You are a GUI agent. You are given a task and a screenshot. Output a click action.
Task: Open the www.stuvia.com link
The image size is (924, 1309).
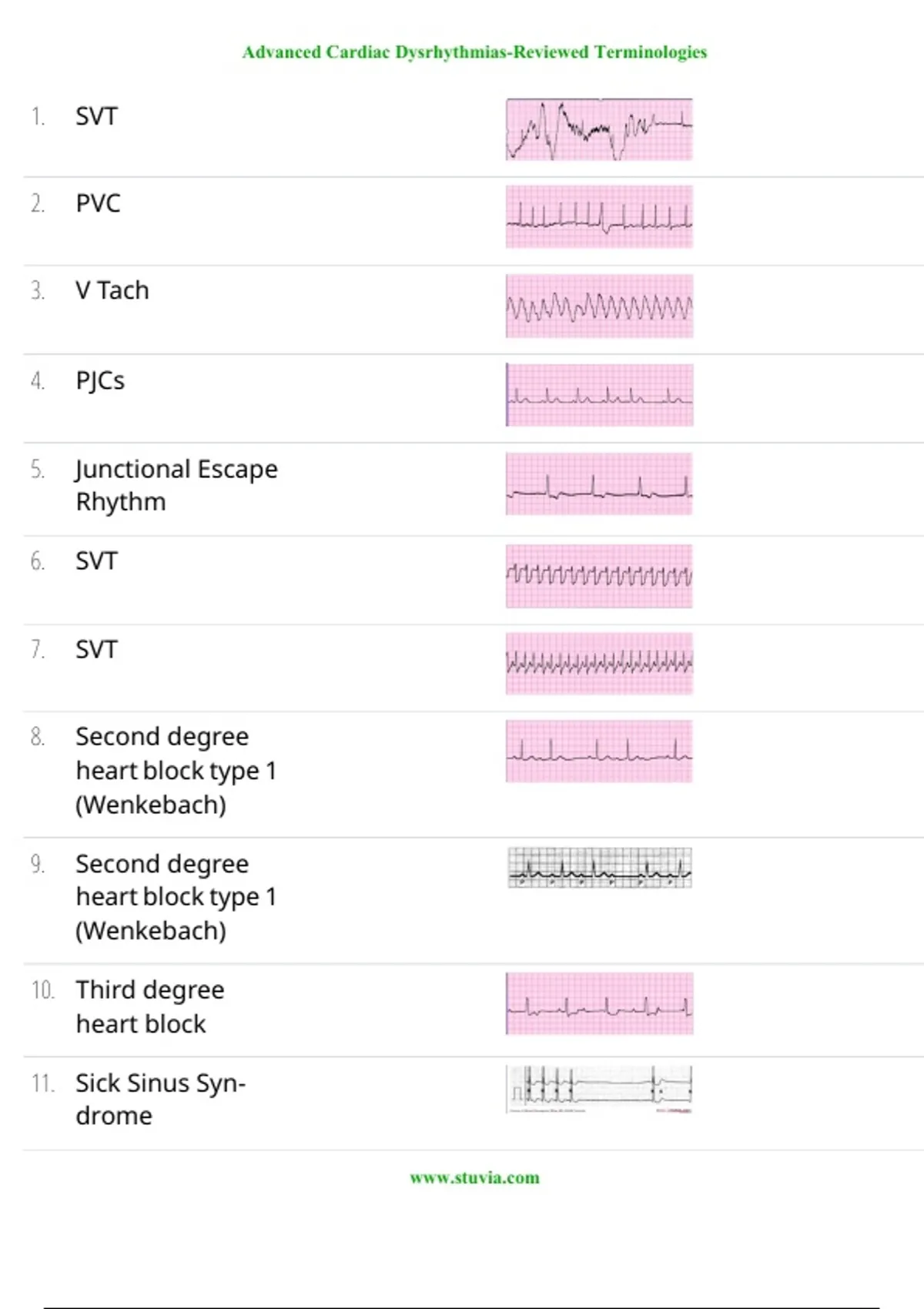pyautogui.click(x=474, y=1177)
